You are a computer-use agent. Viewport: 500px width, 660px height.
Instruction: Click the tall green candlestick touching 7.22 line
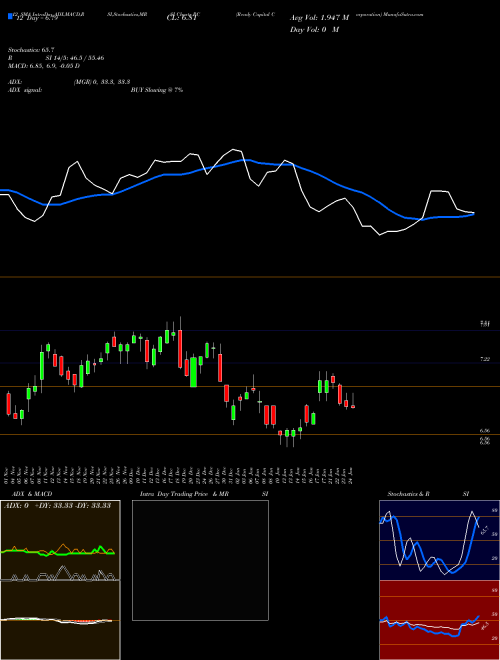coord(194,372)
